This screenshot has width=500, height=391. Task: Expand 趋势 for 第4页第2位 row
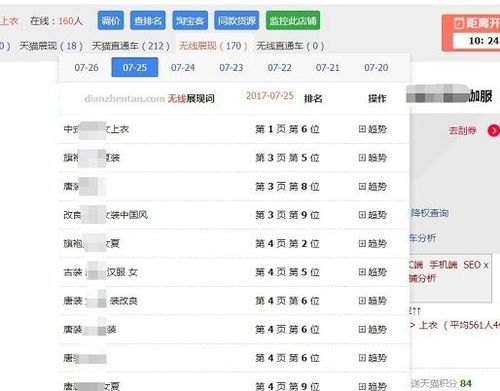pos(373,244)
